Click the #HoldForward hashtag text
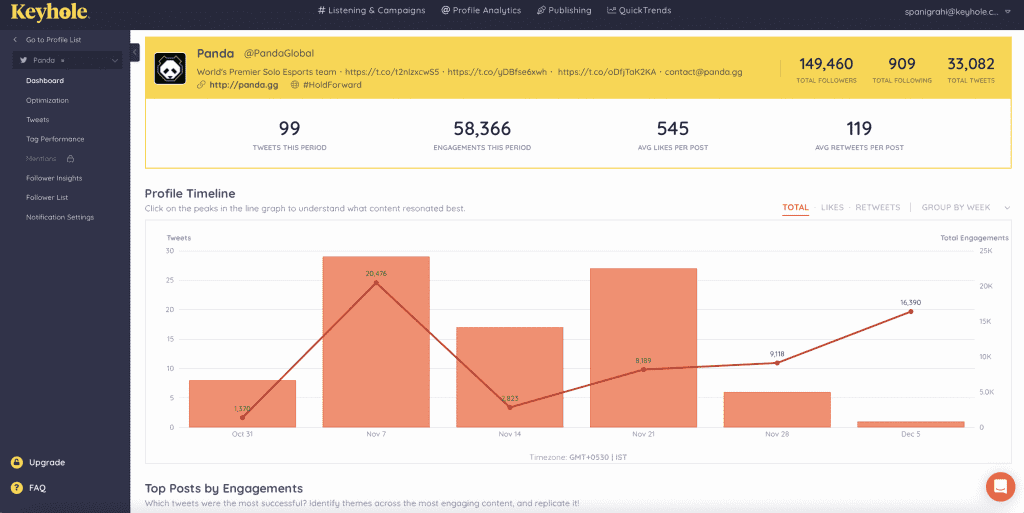 click(x=332, y=85)
